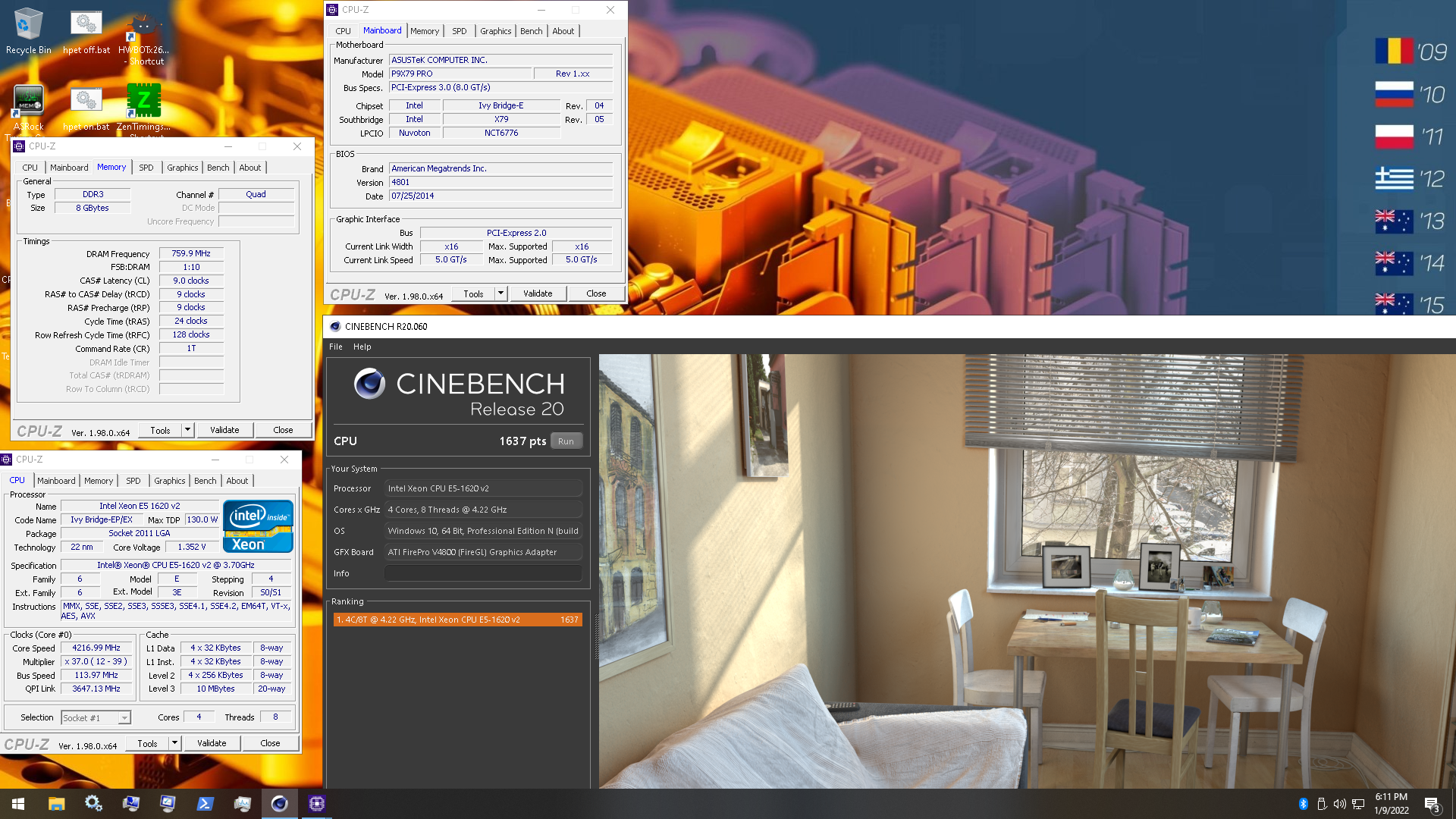Image resolution: width=1456 pixels, height=819 pixels.
Task: Click Close button in CPU window
Action: [x=270, y=743]
